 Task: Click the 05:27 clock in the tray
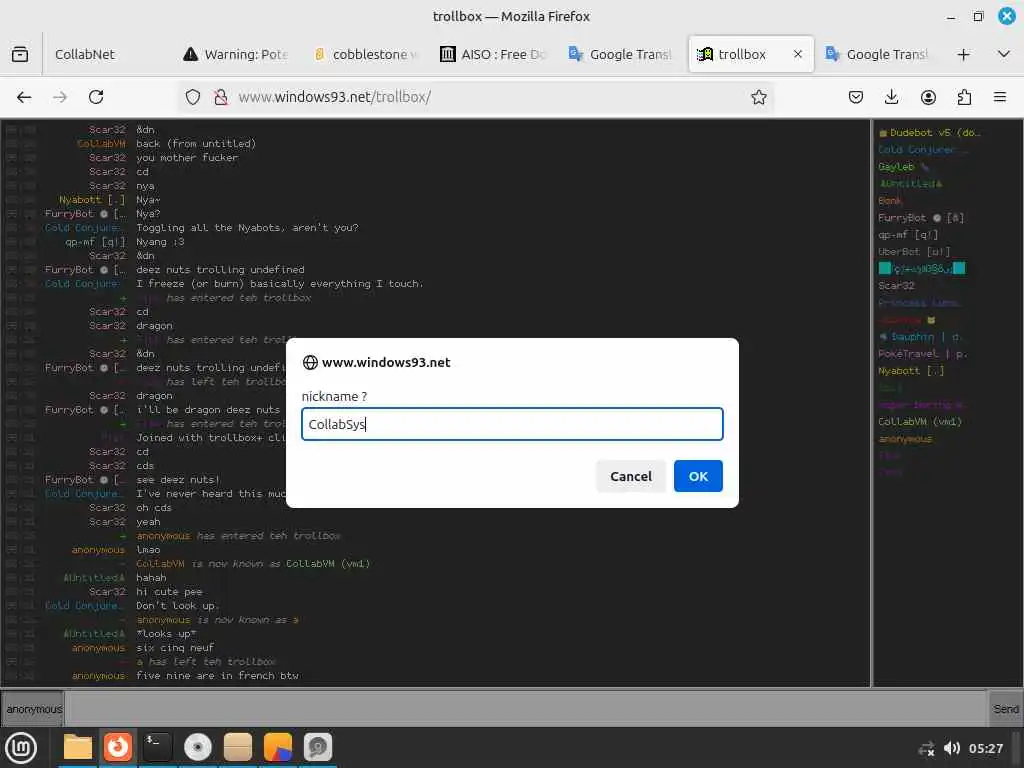click(985, 748)
